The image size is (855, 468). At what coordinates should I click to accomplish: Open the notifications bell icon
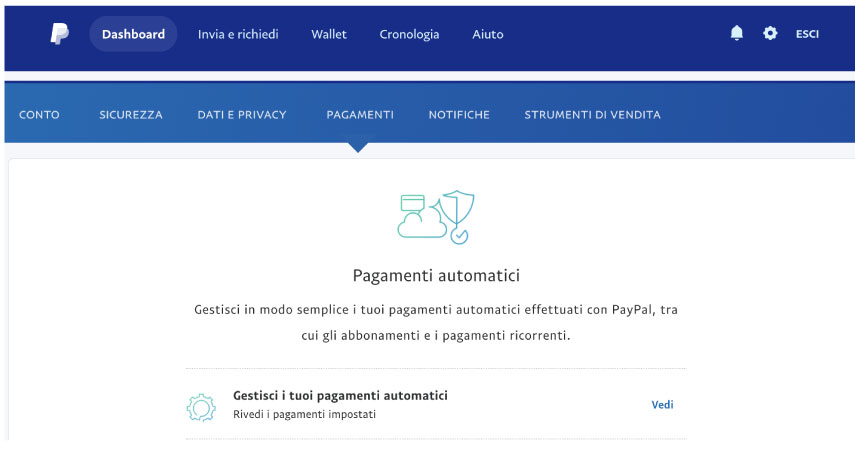(737, 33)
